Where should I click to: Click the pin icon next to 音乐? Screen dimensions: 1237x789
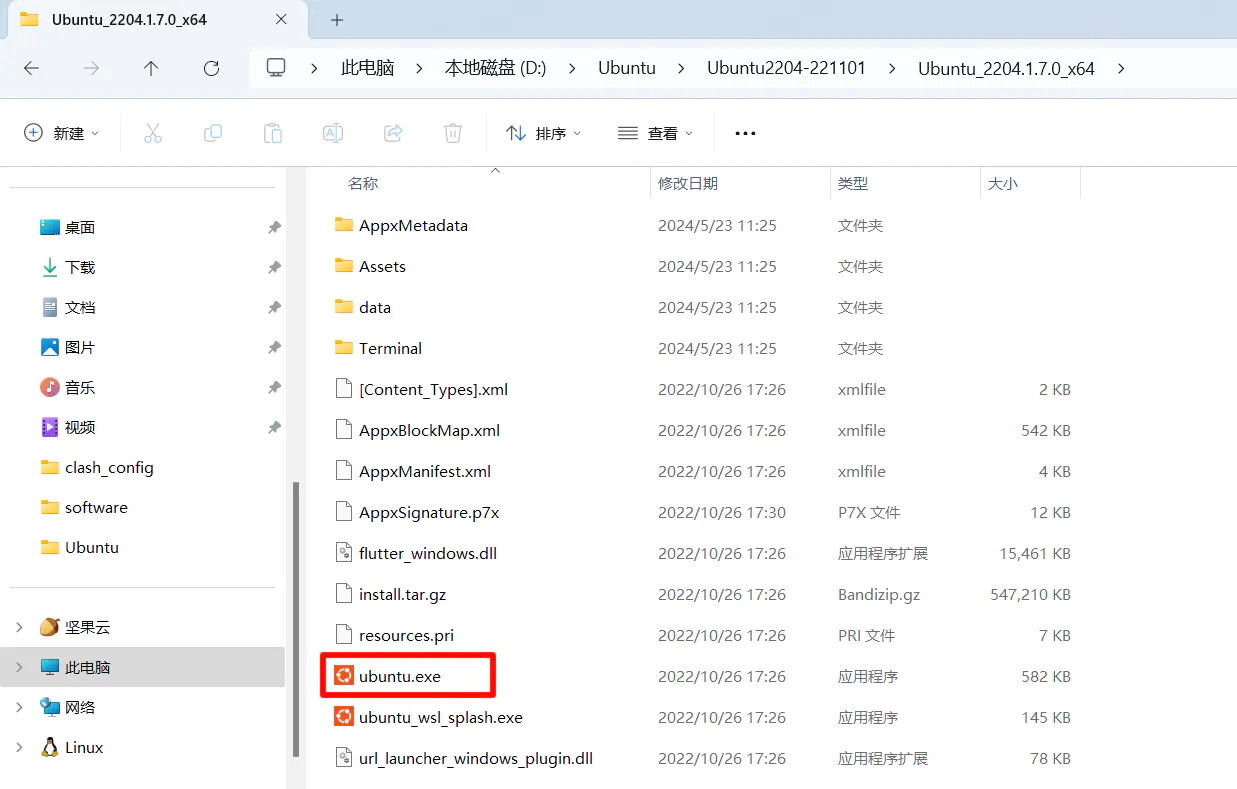(x=274, y=388)
